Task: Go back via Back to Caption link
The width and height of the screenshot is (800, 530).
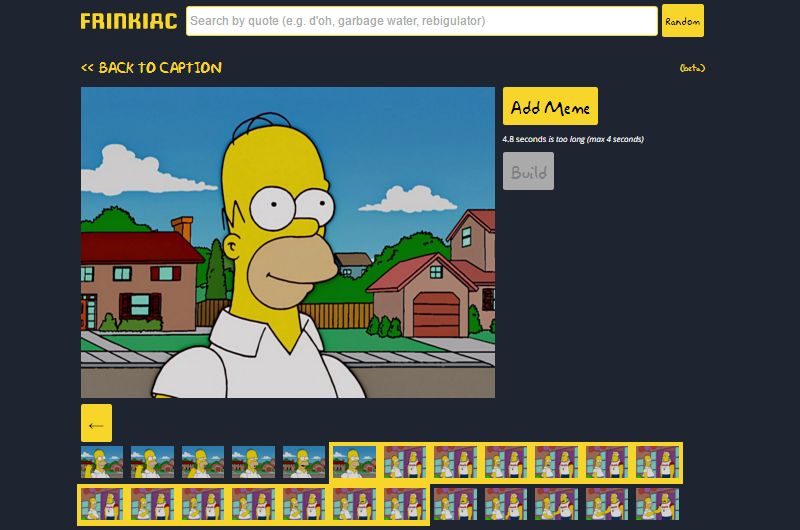Action: (x=151, y=68)
